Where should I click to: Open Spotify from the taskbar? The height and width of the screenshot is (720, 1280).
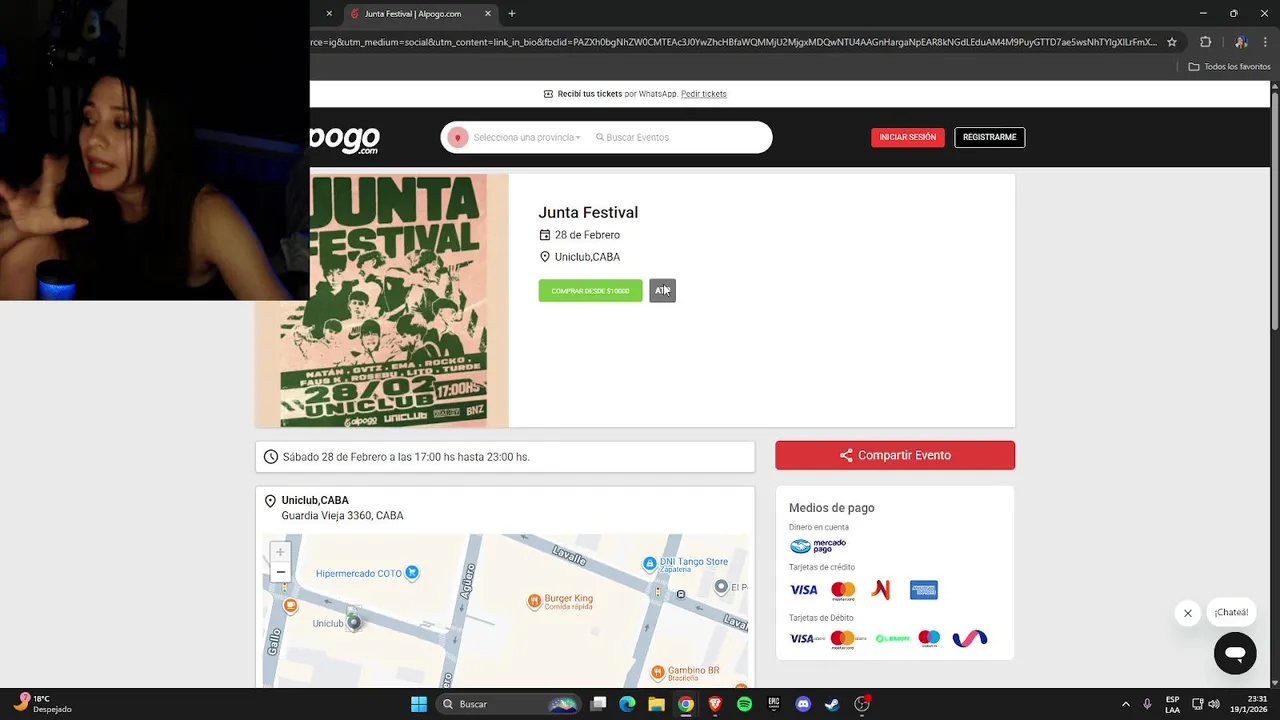coord(744,704)
